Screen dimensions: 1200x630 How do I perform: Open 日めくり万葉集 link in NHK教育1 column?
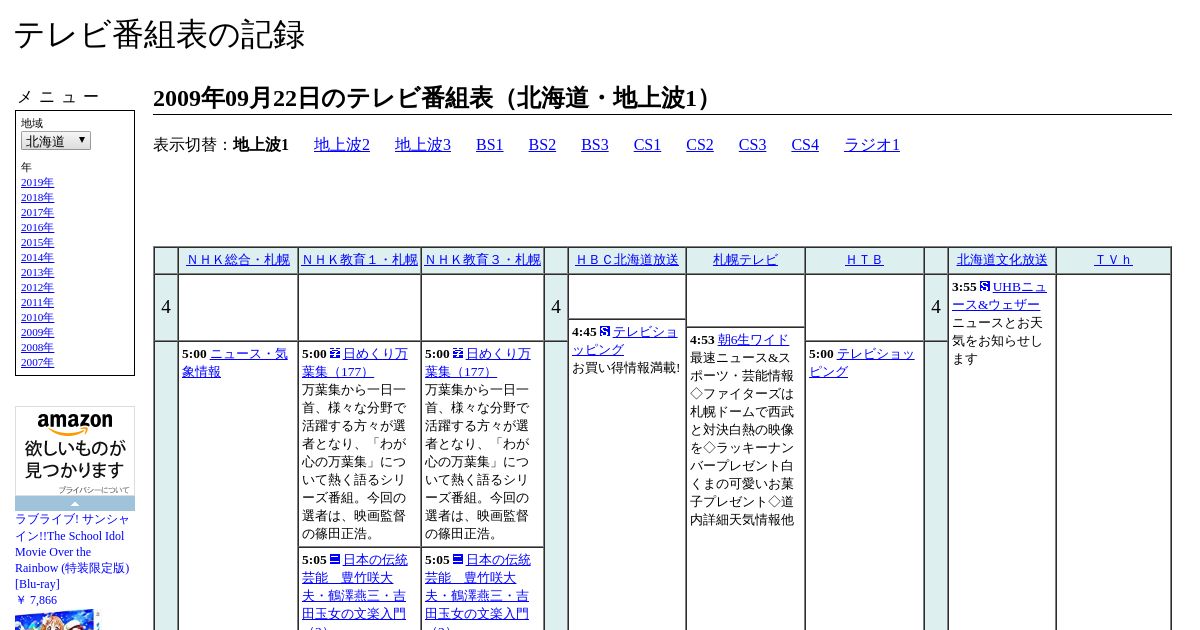point(356,363)
